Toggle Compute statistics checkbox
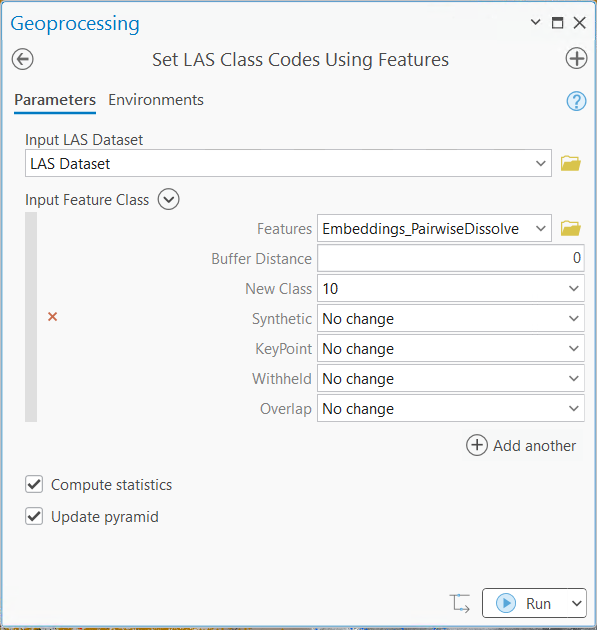Image resolution: width=597 pixels, height=630 pixels. (x=34, y=485)
